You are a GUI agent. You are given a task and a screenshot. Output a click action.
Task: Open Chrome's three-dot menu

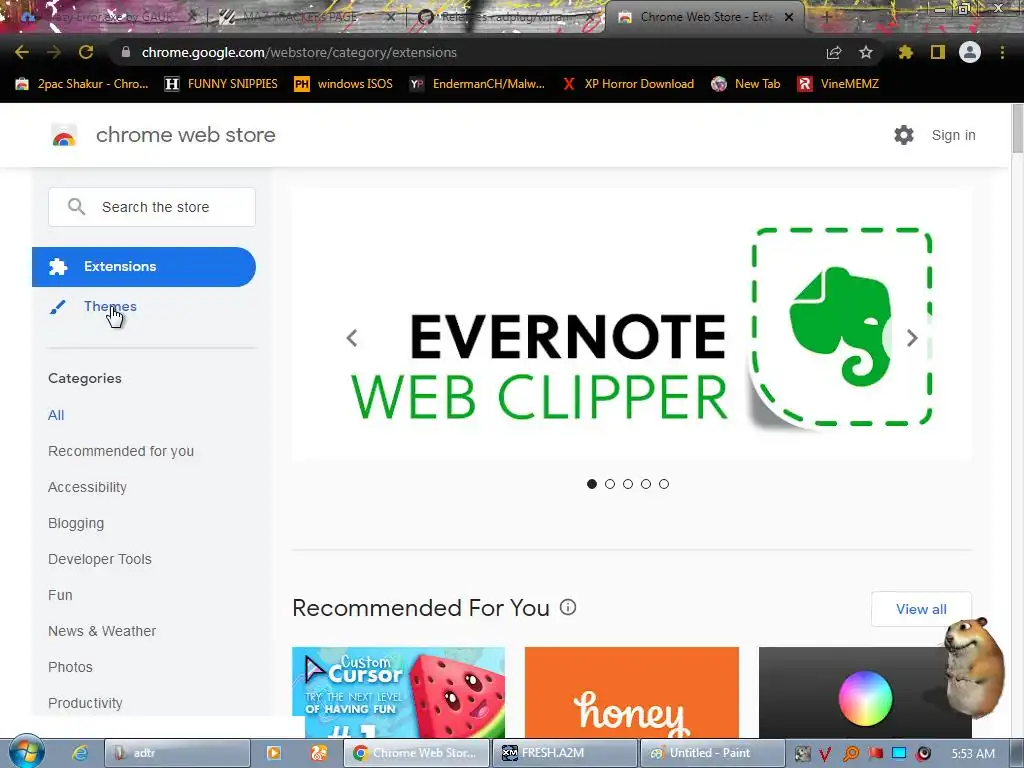point(1002,52)
